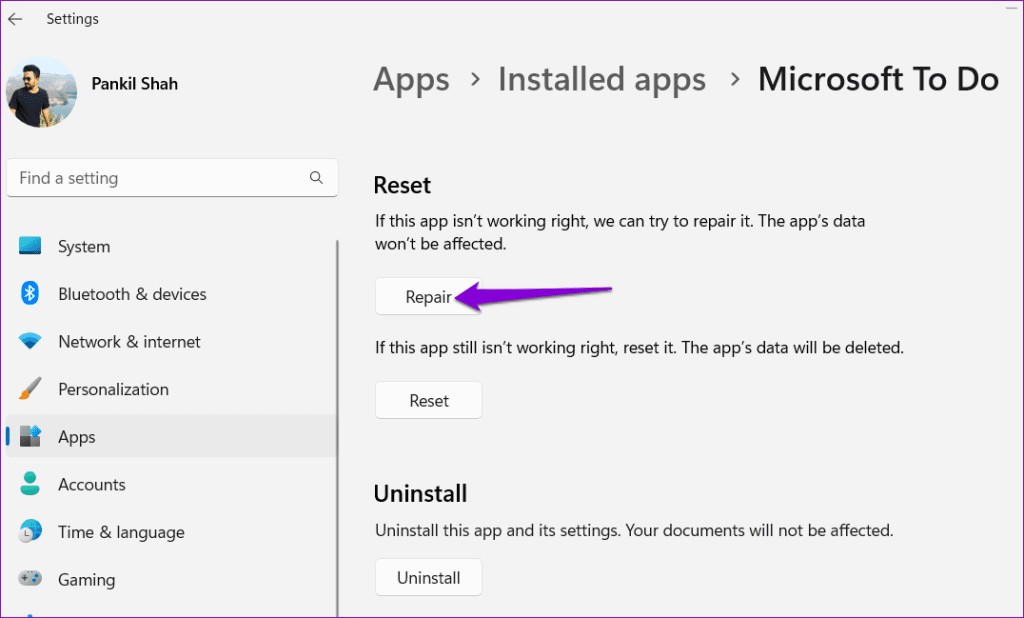
Task: Go to Installed apps breadcrumb
Action: point(602,80)
